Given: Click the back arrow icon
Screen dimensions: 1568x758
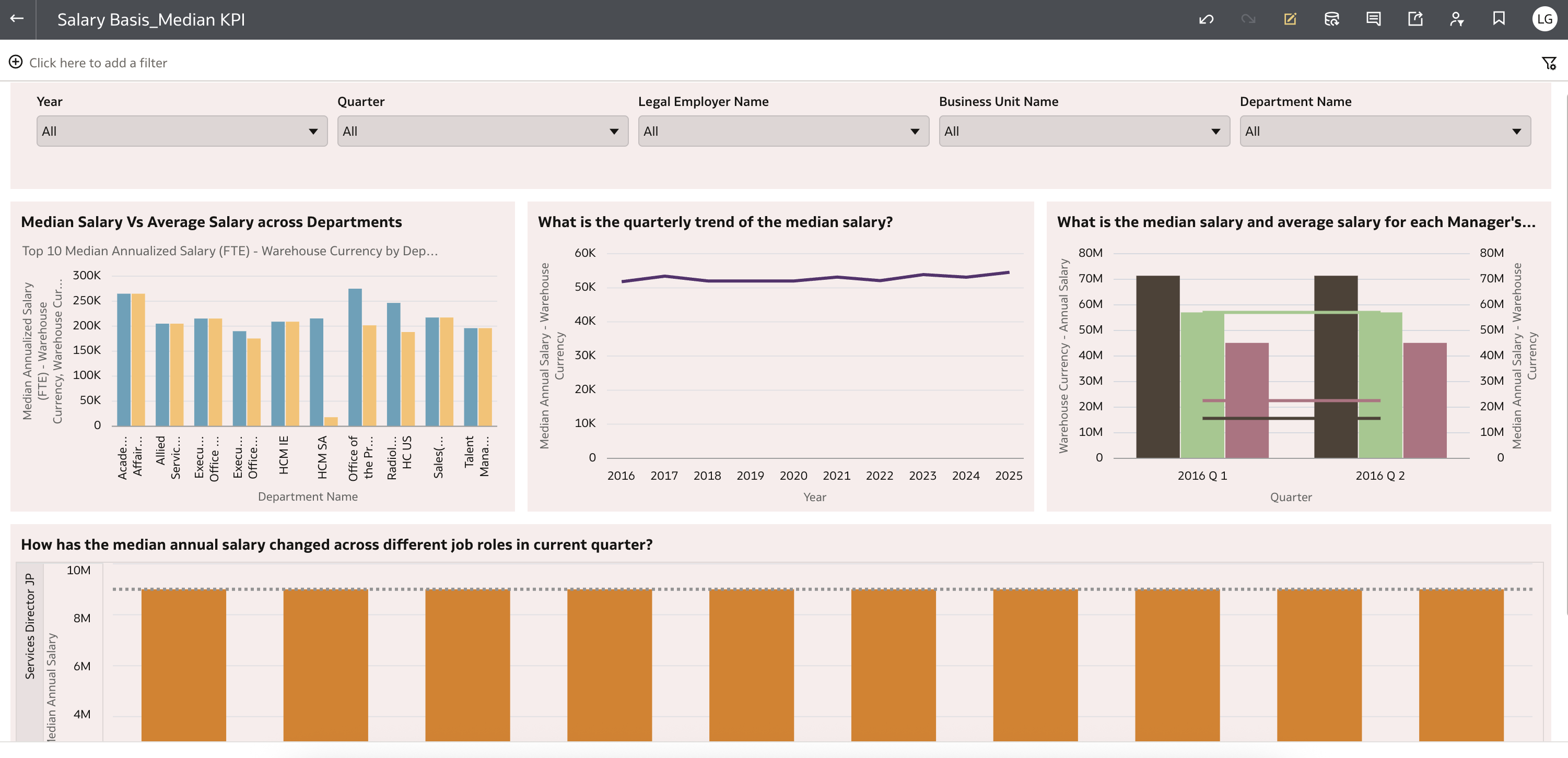Looking at the screenshot, I should click(x=17, y=19).
